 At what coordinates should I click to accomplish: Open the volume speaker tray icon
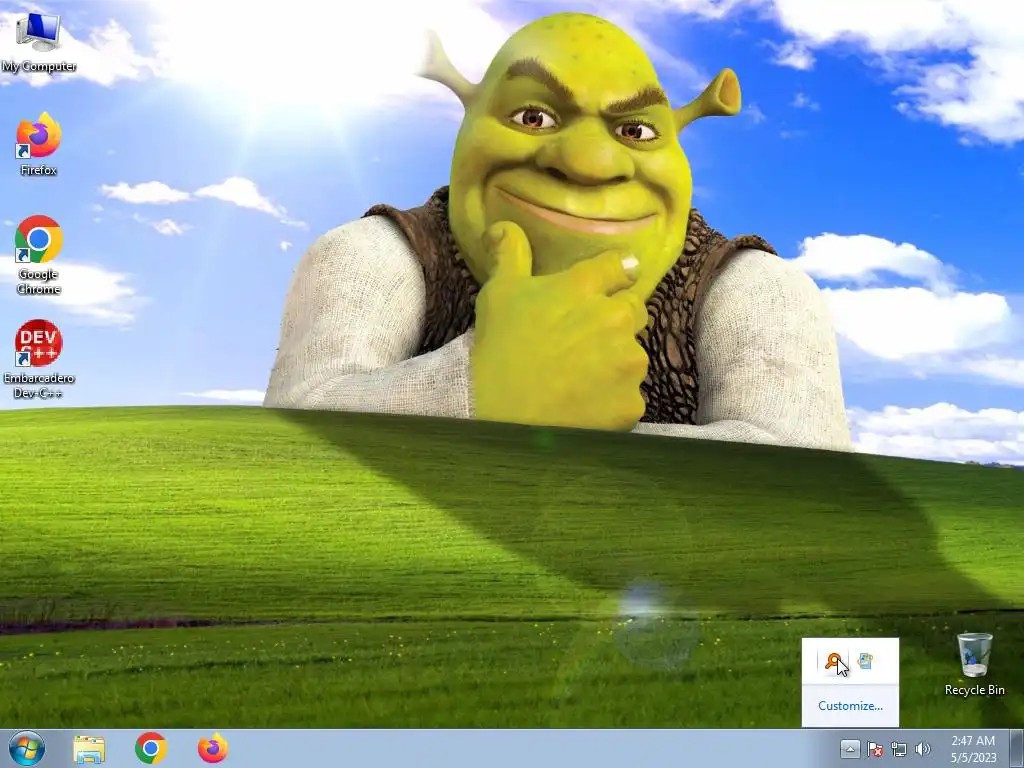click(x=922, y=748)
